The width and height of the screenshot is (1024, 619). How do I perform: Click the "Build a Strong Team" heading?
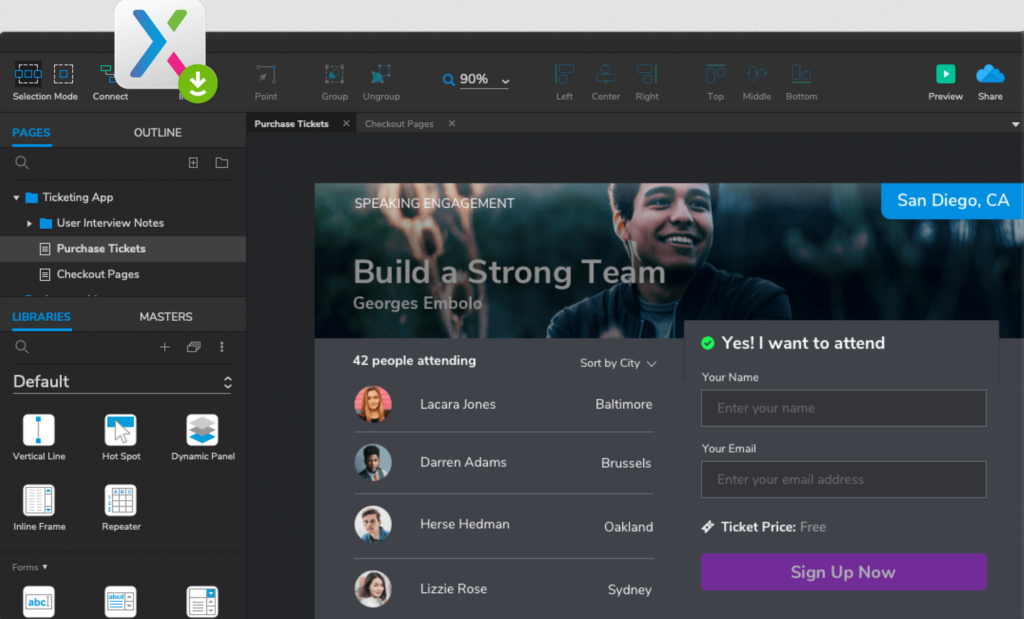[x=509, y=272]
